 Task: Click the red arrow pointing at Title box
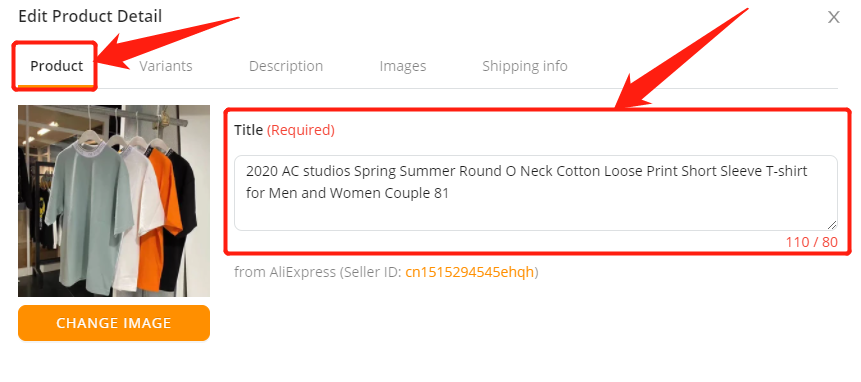coord(681,58)
